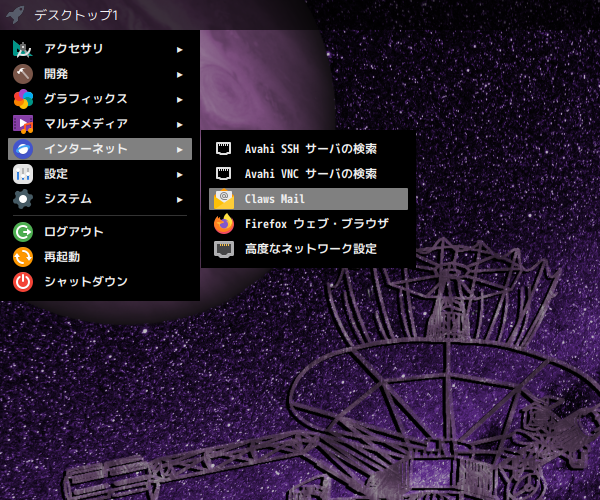
Task: Click the Claws Mail envelope icon
Action: [x=224, y=199]
